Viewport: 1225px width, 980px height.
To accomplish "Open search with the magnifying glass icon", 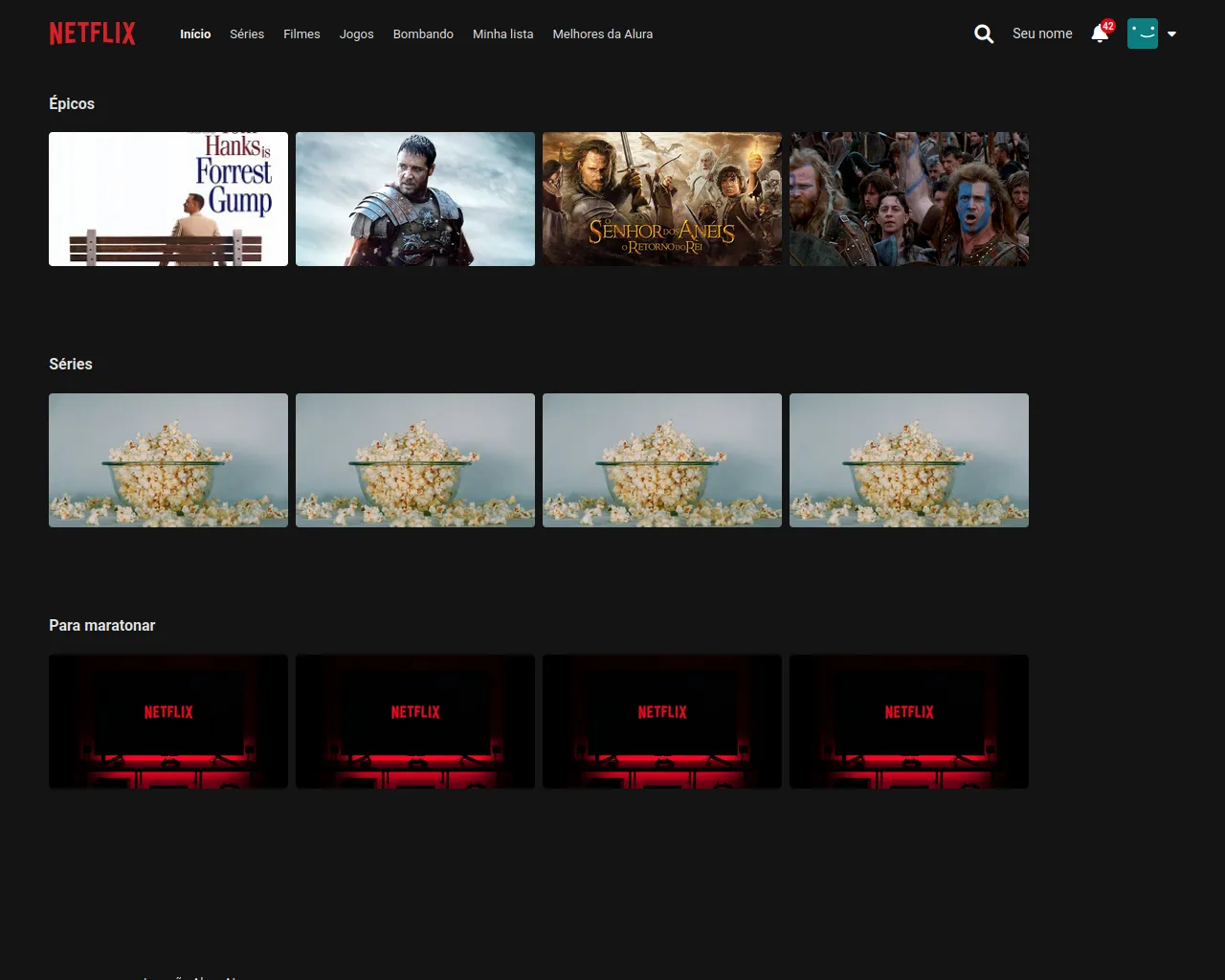I will click(x=984, y=33).
